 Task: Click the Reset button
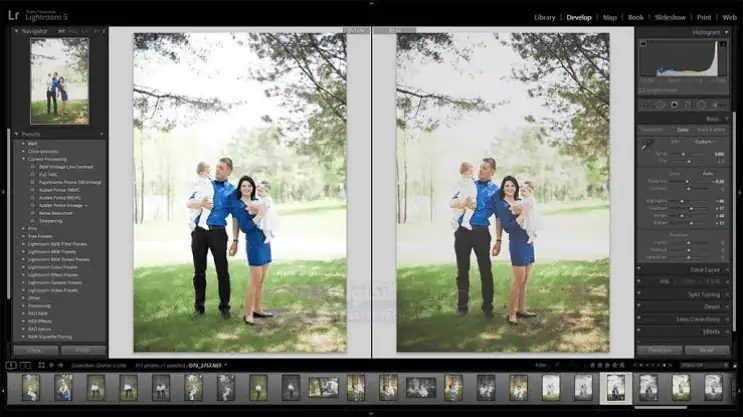coord(707,350)
